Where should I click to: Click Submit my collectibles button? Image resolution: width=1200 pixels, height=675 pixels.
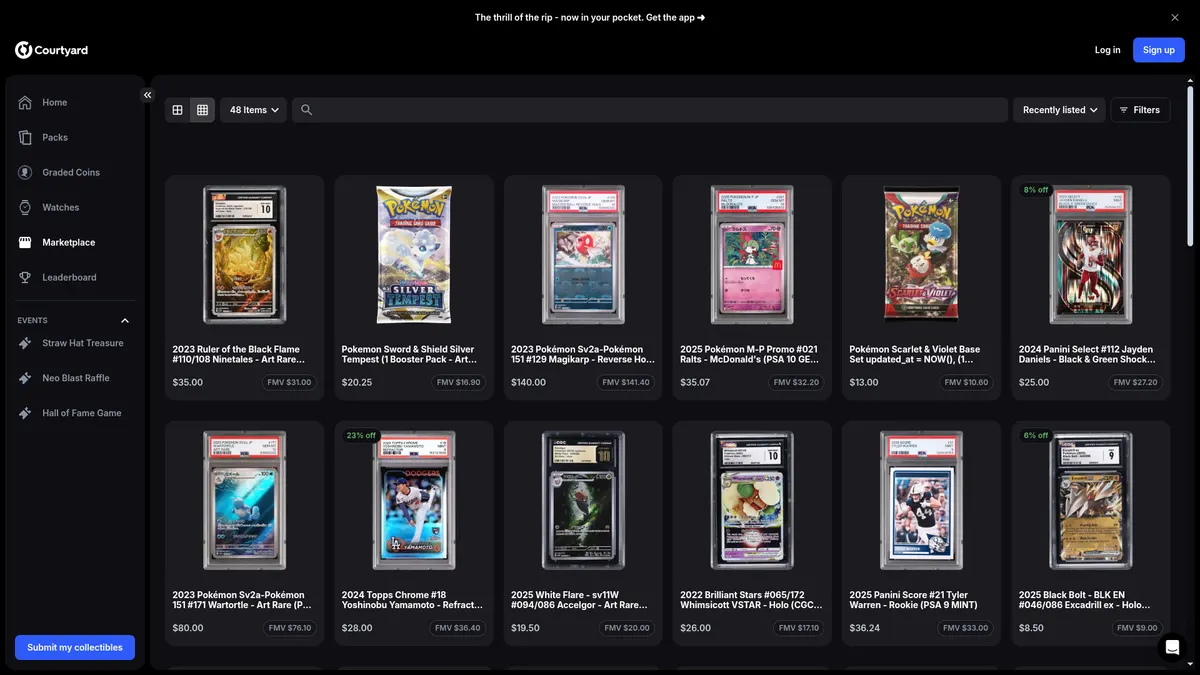(75, 647)
